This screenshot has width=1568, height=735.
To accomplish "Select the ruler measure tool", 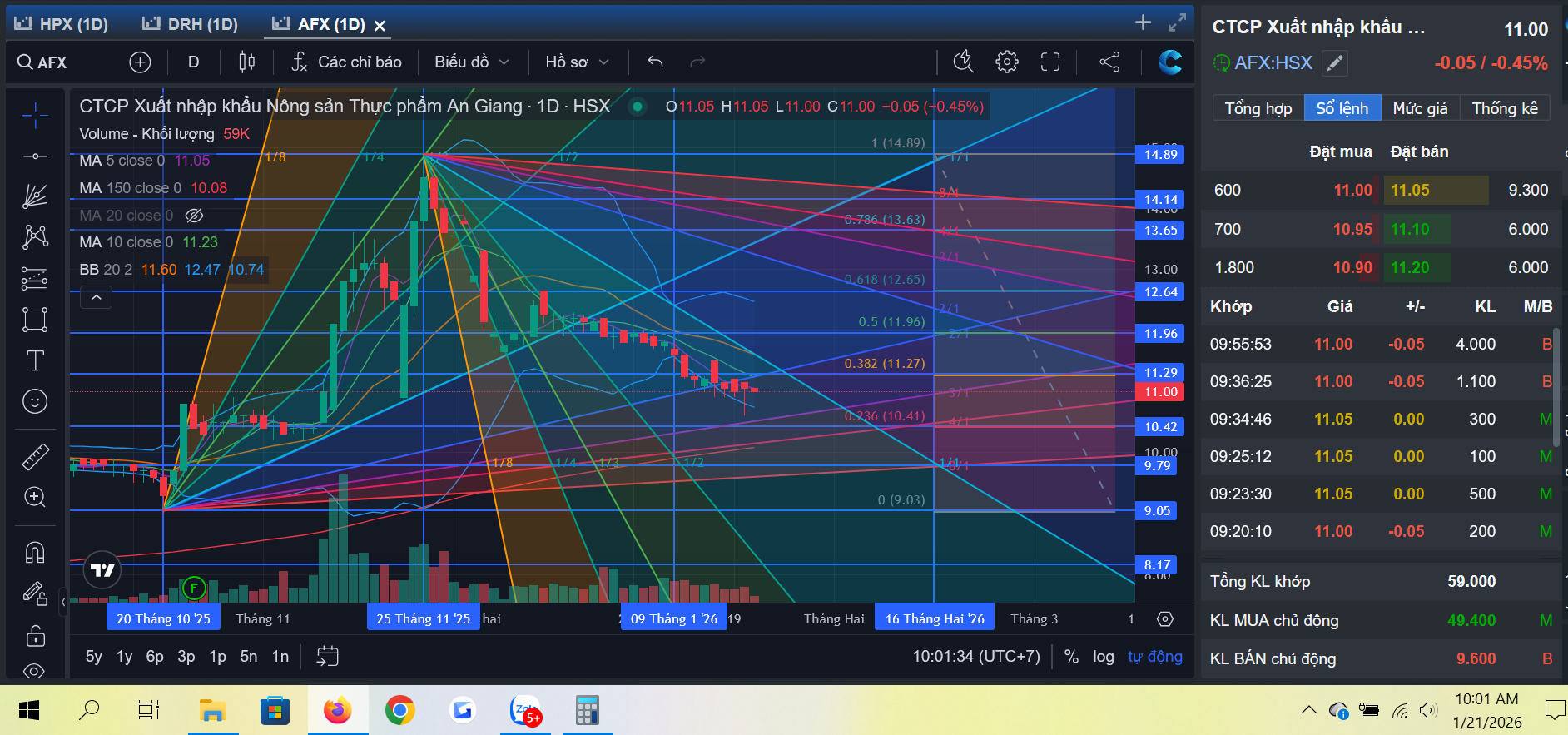I will coord(35,456).
